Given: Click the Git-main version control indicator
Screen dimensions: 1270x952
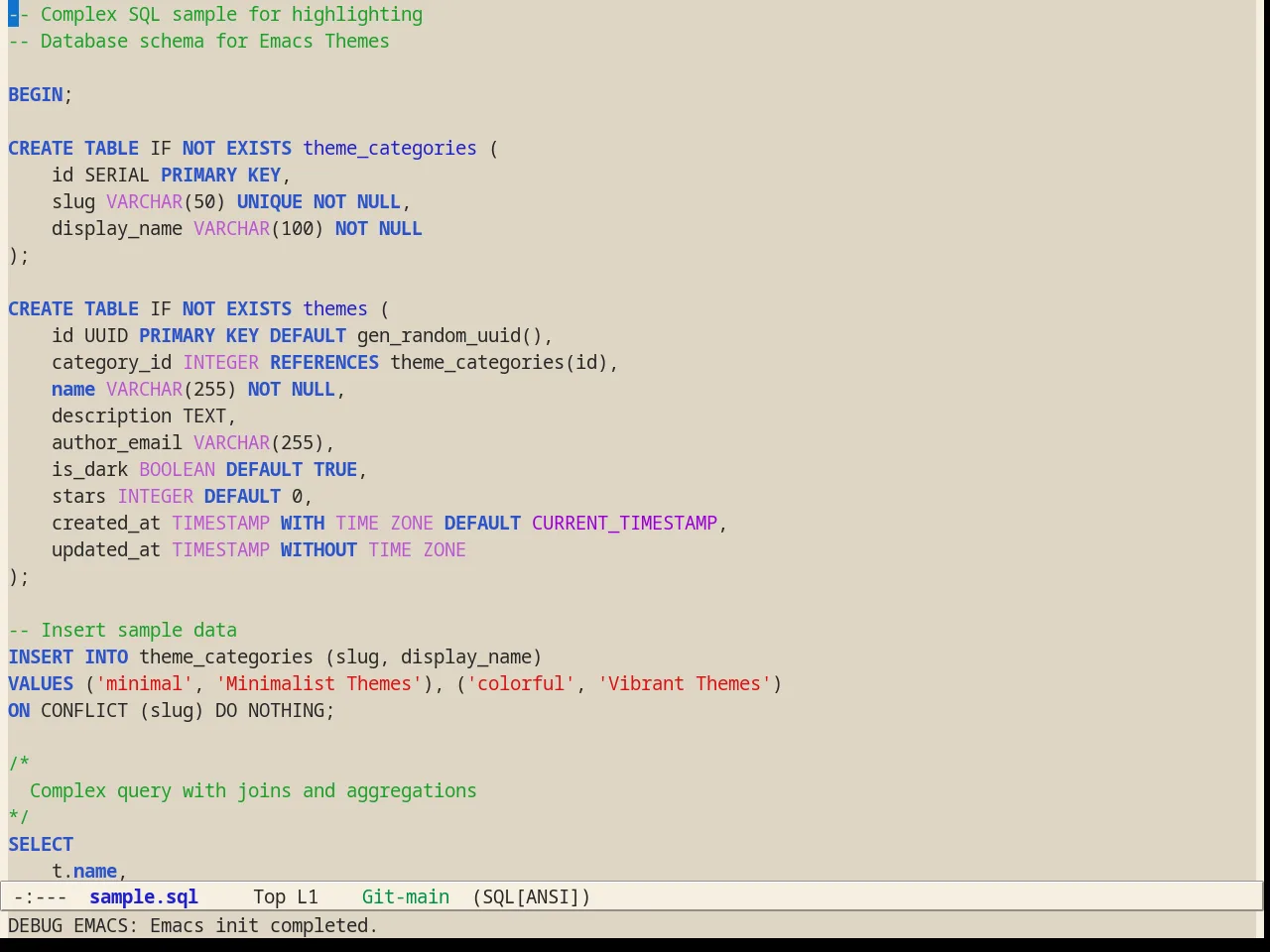Looking at the screenshot, I should [x=406, y=896].
